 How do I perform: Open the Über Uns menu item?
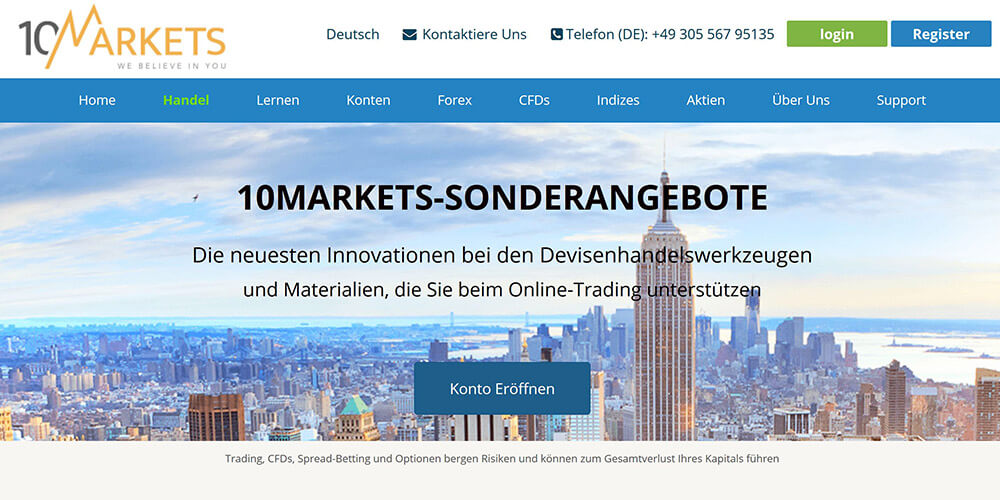tap(800, 100)
